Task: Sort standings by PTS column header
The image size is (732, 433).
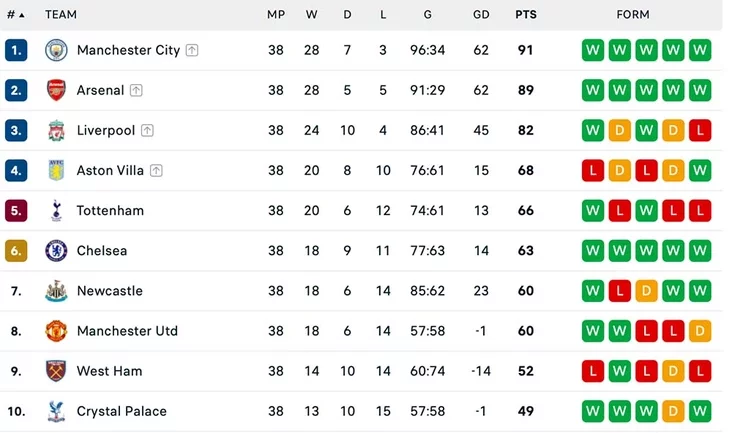Action: (526, 14)
